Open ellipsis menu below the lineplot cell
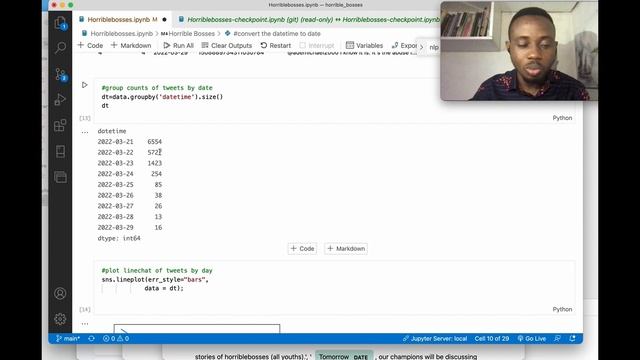Viewport: 640px width, 360px height. tap(84, 324)
